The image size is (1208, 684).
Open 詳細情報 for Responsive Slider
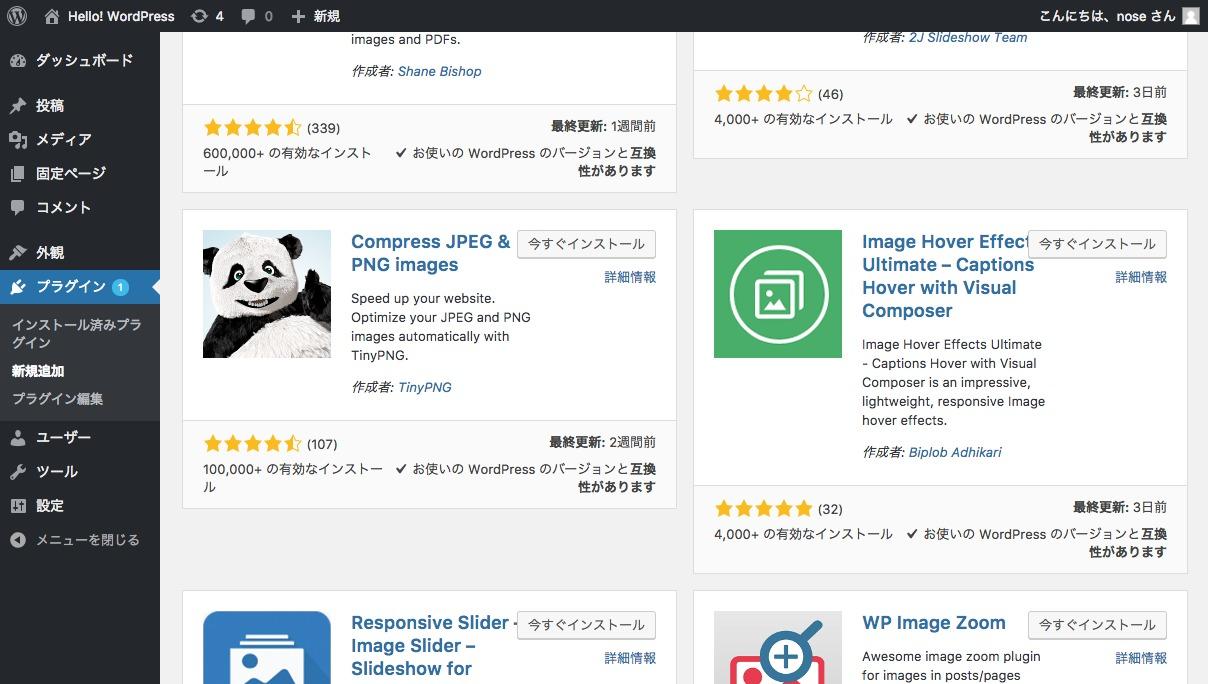click(630, 658)
